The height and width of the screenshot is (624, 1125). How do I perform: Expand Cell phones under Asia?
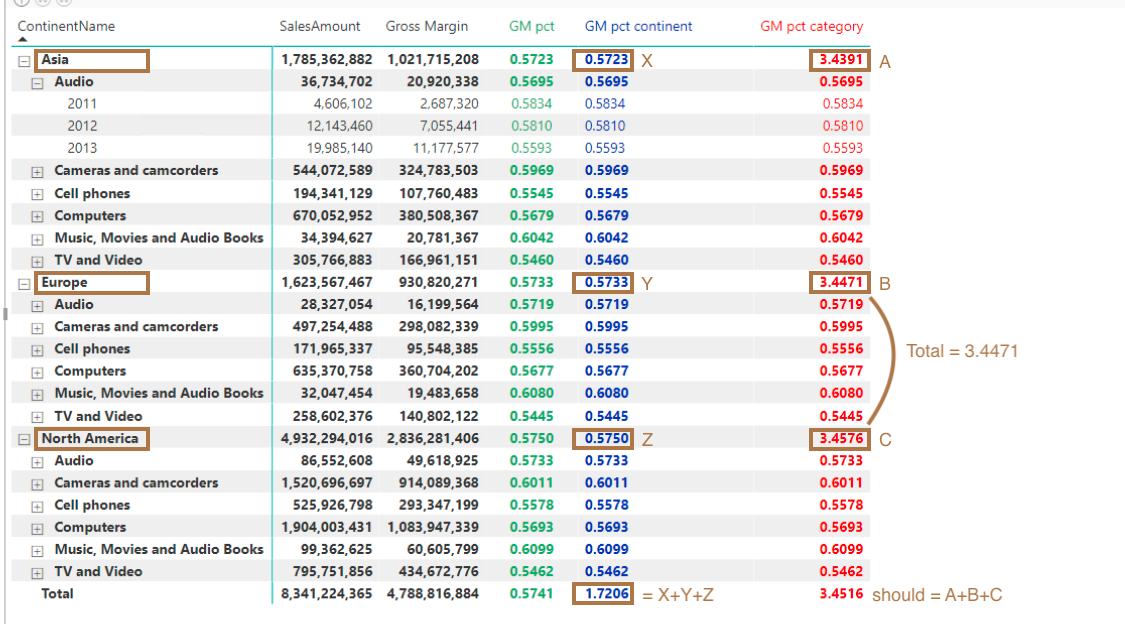click(x=37, y=194)
